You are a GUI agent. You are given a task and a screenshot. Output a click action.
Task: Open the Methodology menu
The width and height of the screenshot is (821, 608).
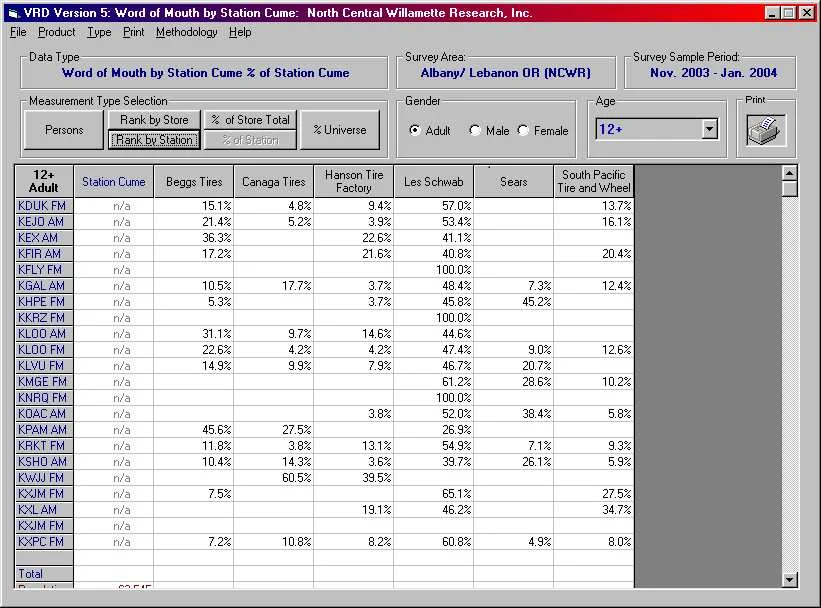click(186, 32)
